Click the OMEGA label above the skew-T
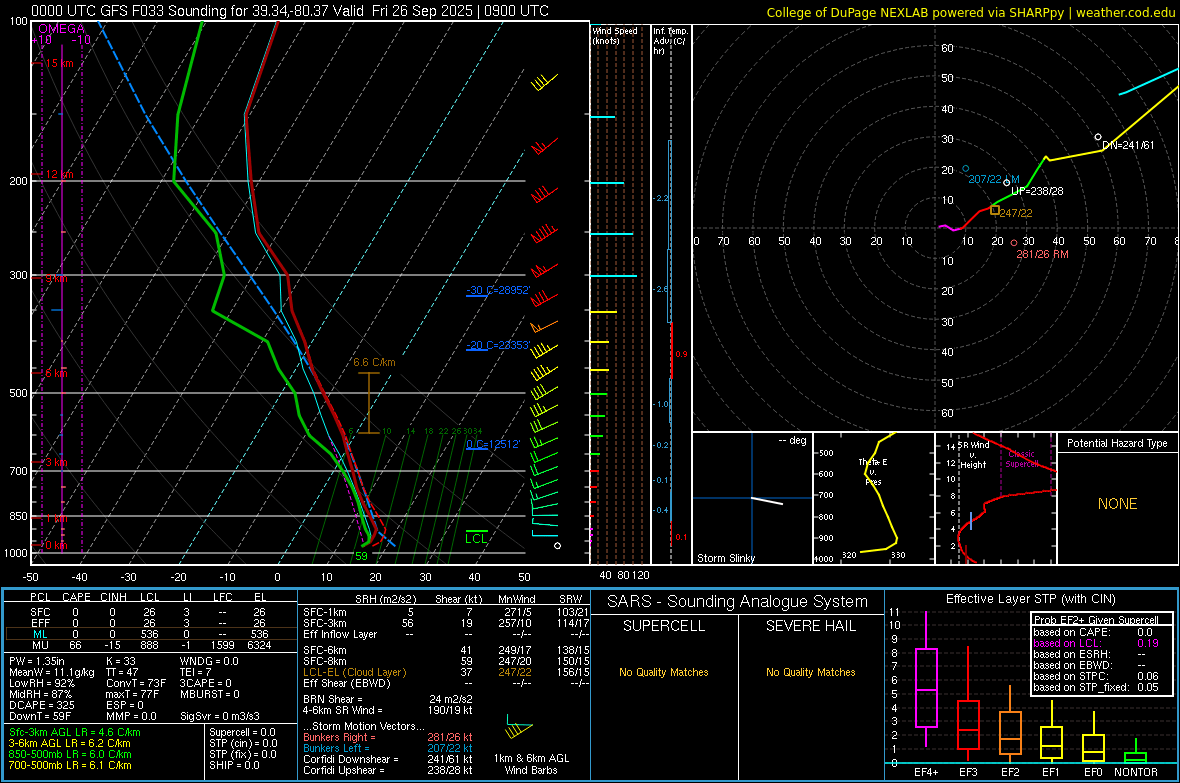The width and height of the screenshot is (1180, 783). pyautogui.click(x=61, y=29)
